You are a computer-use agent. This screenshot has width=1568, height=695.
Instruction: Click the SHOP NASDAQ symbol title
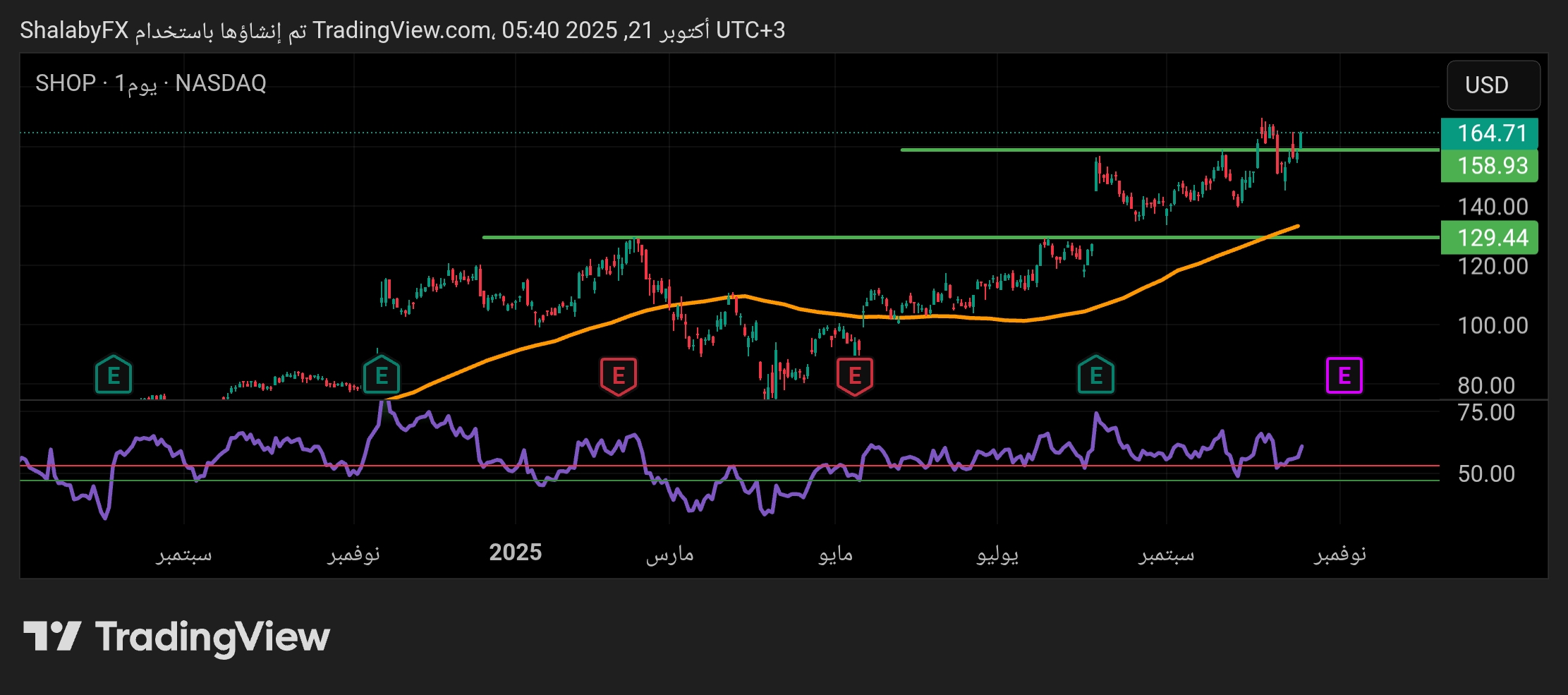tap(151, 83)
